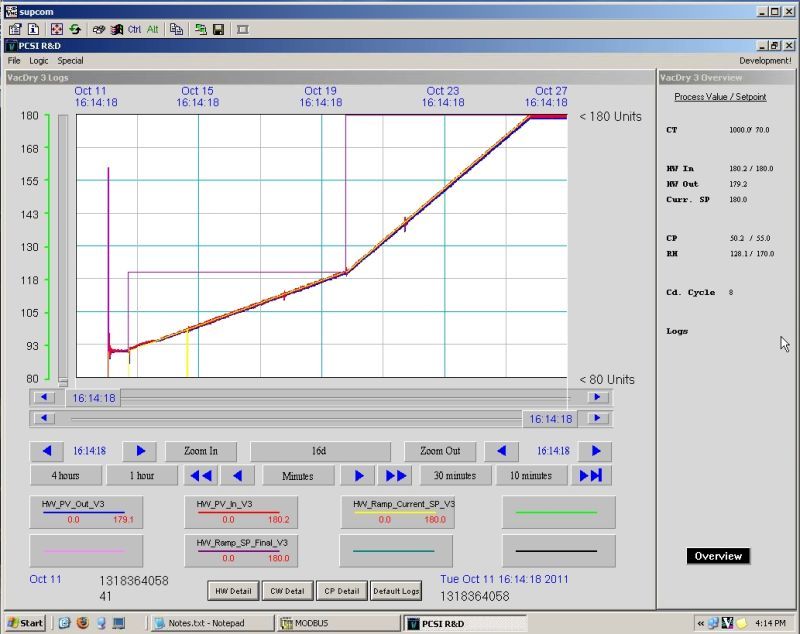Image resolution: width=800 pixels, height=634 pixels.
Task: Click end-time forward arrow at row's right end
Action: tap(595, 451)
